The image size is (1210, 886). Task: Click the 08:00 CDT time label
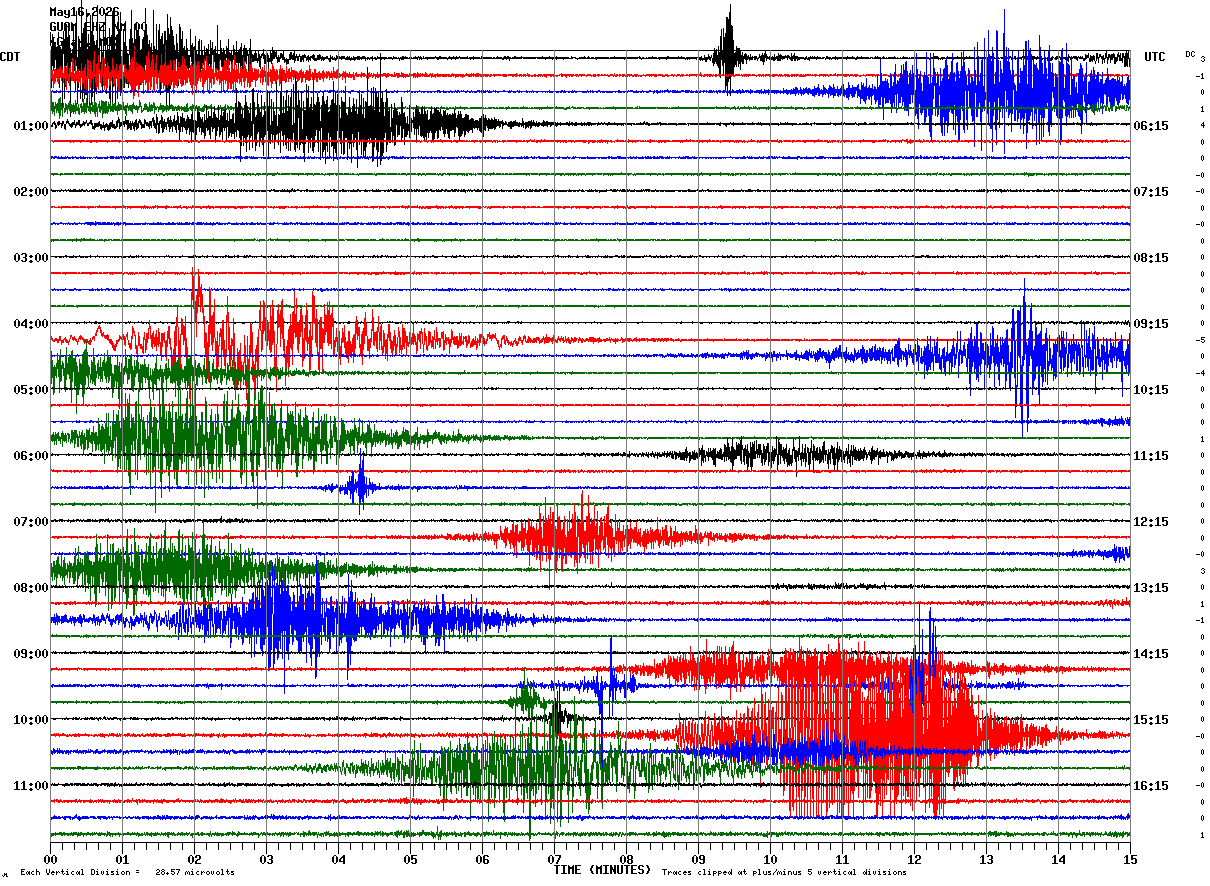point(31,587)
